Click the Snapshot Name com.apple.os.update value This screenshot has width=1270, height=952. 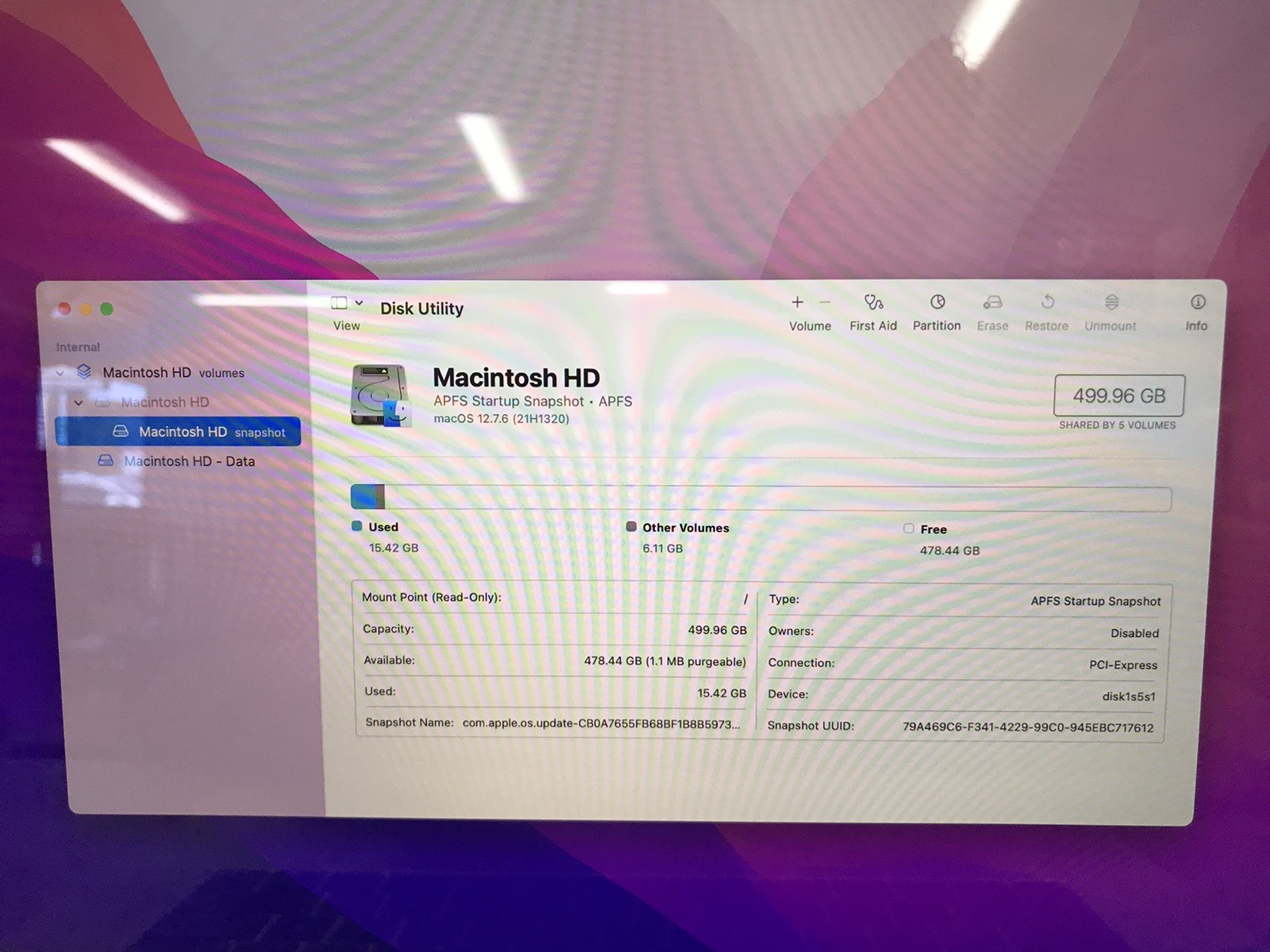[x=601, y=724]
